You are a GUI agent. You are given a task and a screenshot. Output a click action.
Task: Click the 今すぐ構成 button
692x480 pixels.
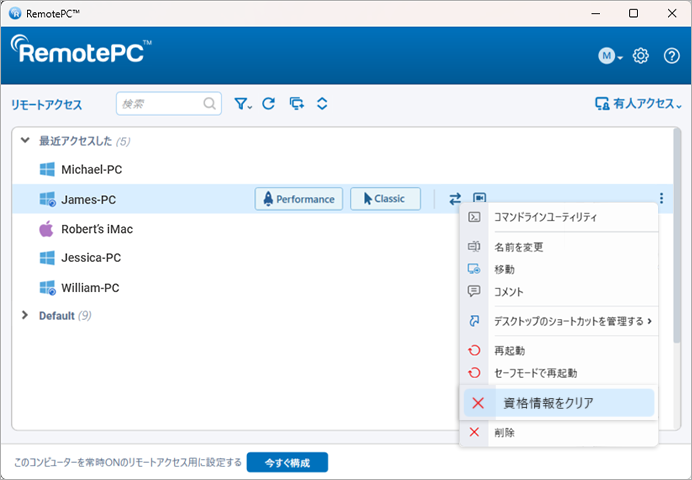pos(287,462)
